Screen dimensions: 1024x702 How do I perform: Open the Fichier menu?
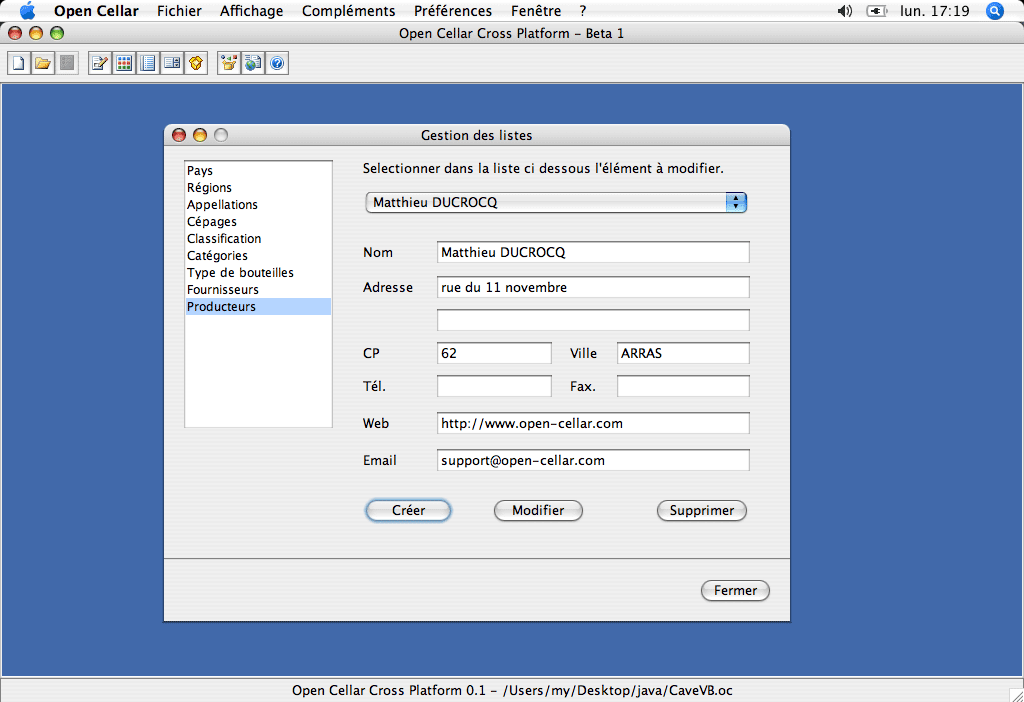coord(179,11)
